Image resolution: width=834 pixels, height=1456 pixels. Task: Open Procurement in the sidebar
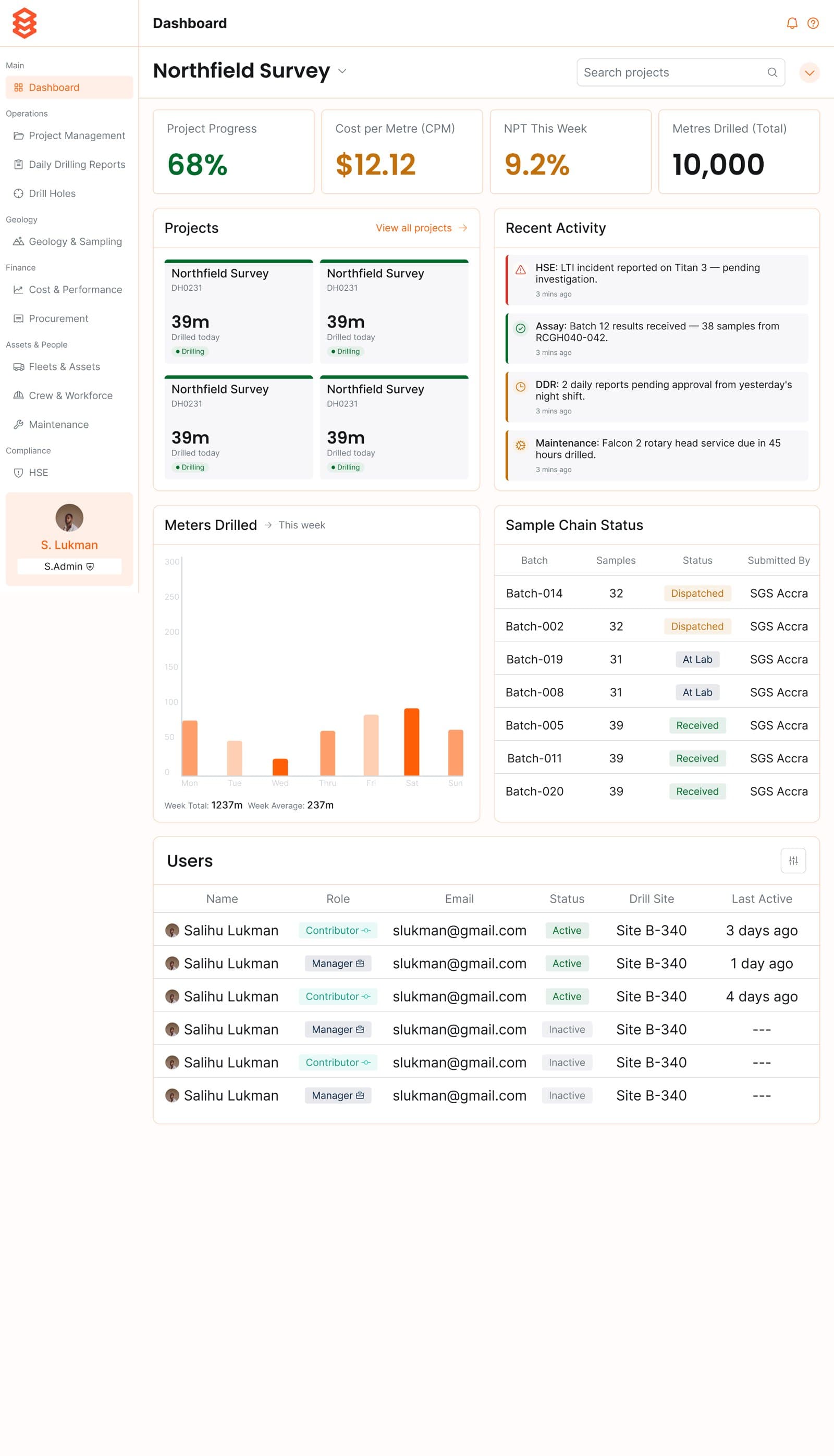click(69, 318)
